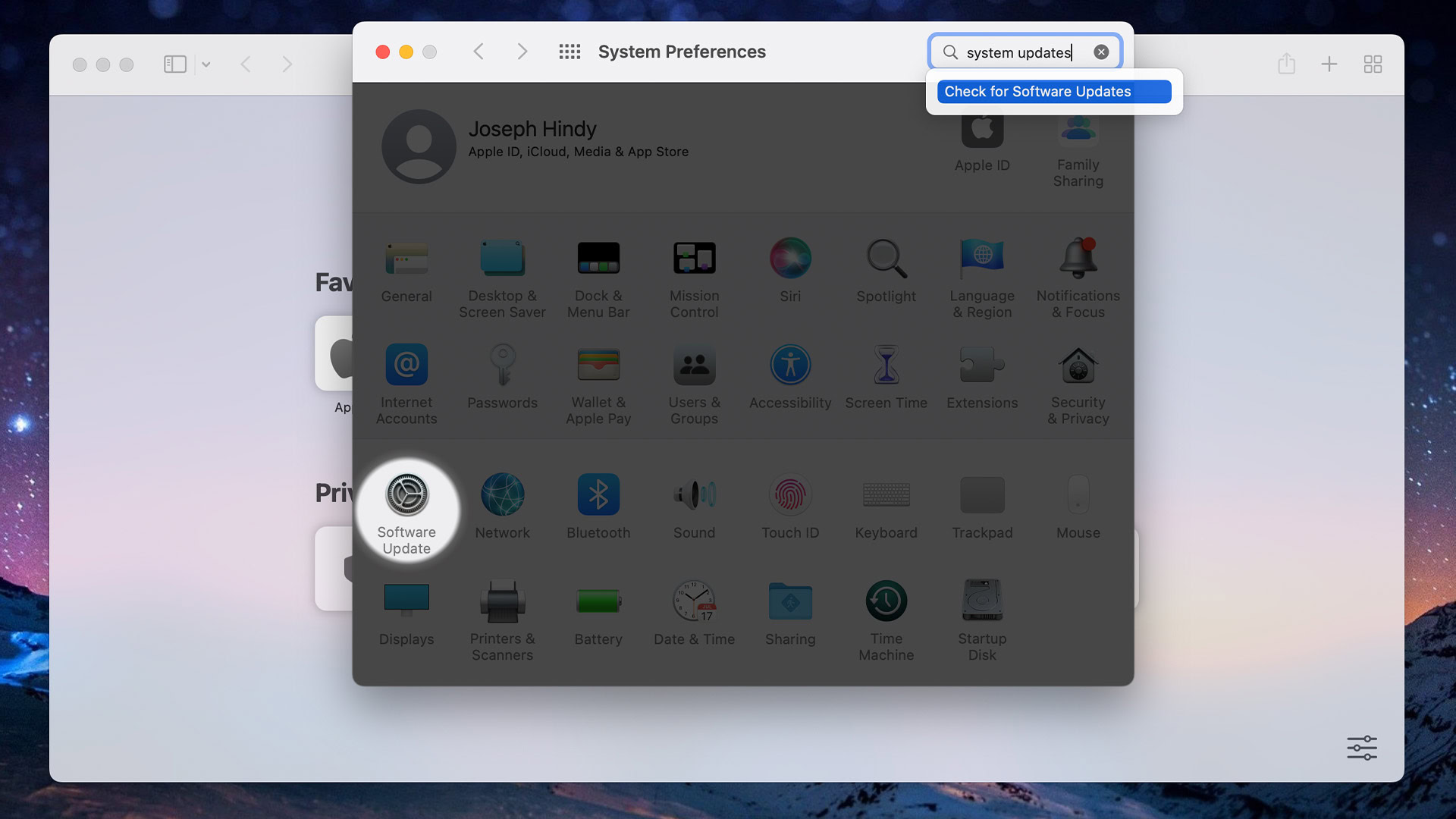
Task: Select Check for Software Updates suggestion
Action: (1053, 92)
